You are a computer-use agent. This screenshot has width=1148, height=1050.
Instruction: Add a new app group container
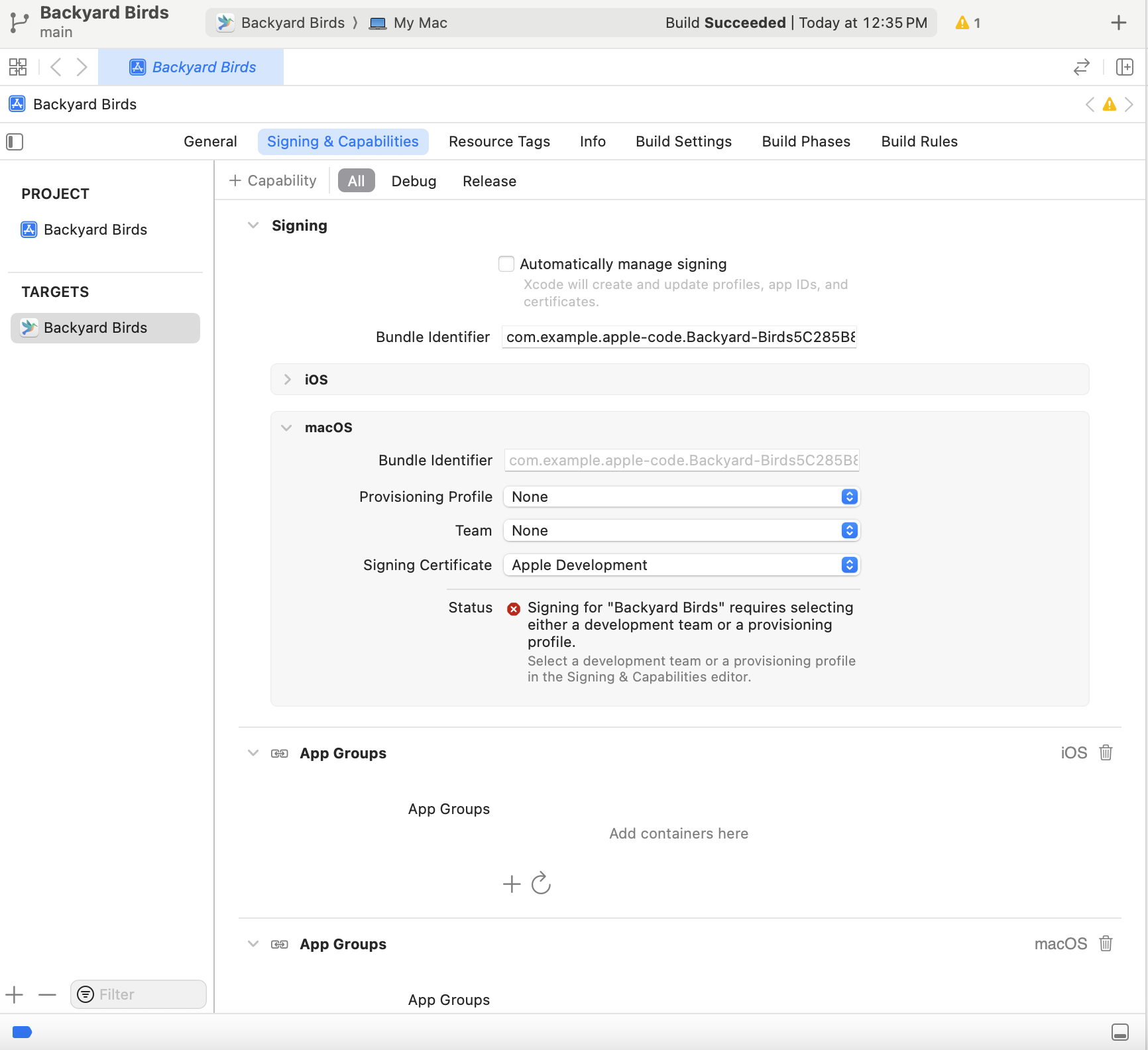tap(512, 884)
